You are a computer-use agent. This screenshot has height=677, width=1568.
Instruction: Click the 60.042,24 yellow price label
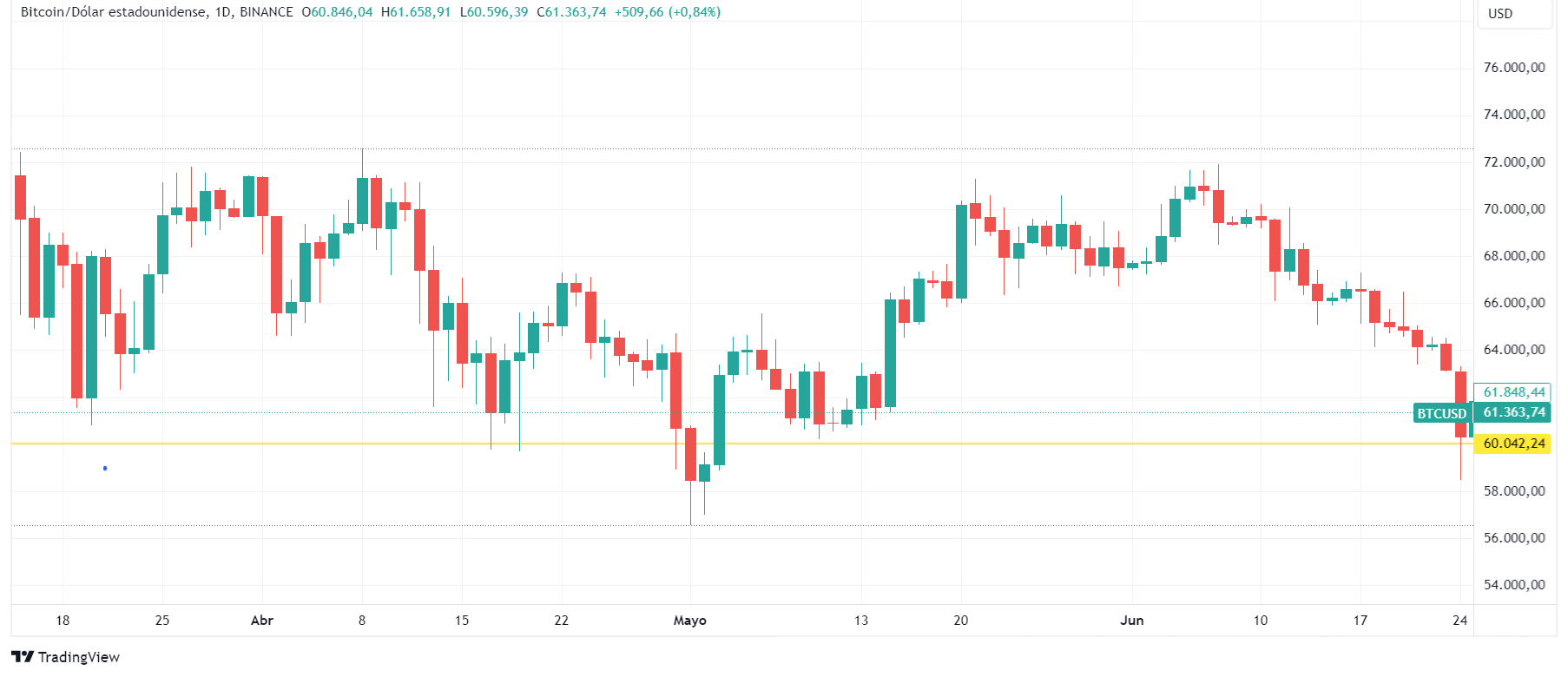click(x=1513, y=444)
